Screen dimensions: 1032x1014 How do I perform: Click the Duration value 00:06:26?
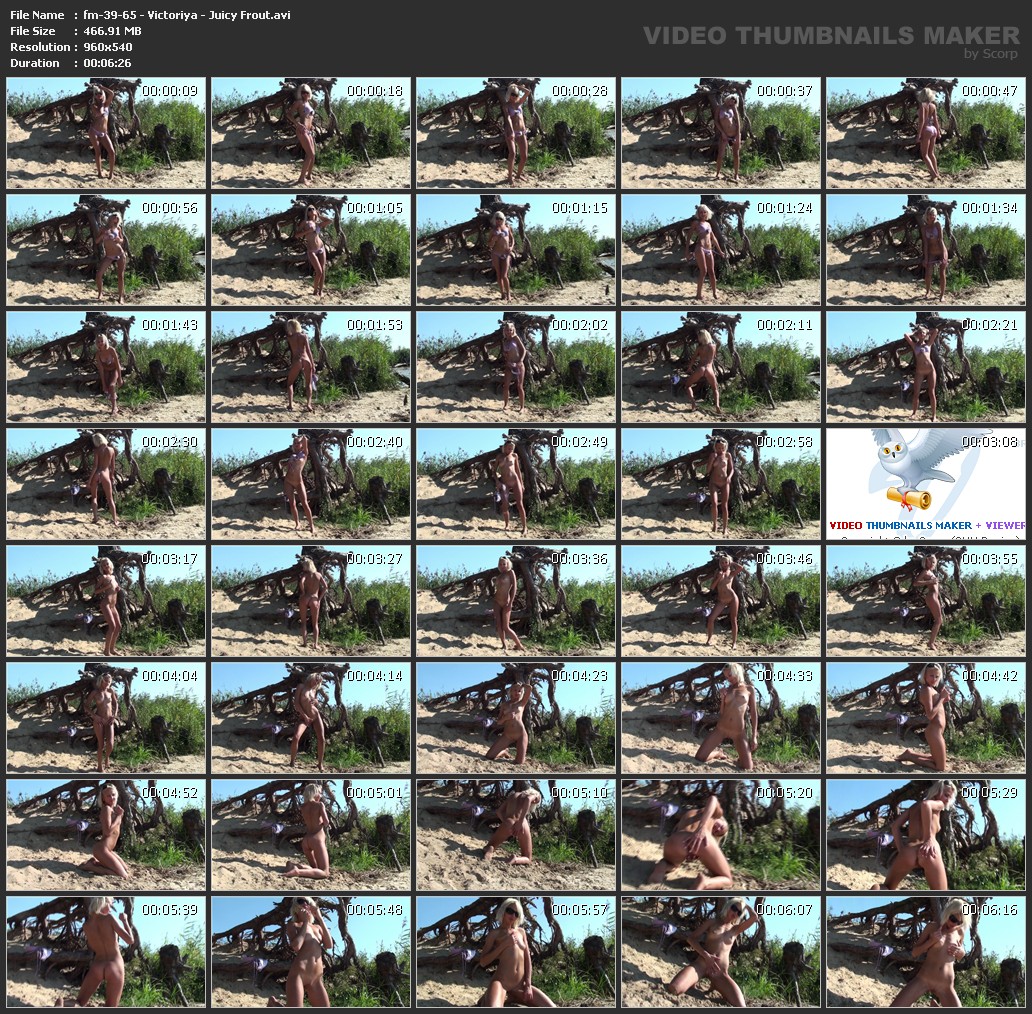pyautogui.click(x=107, y=63)
